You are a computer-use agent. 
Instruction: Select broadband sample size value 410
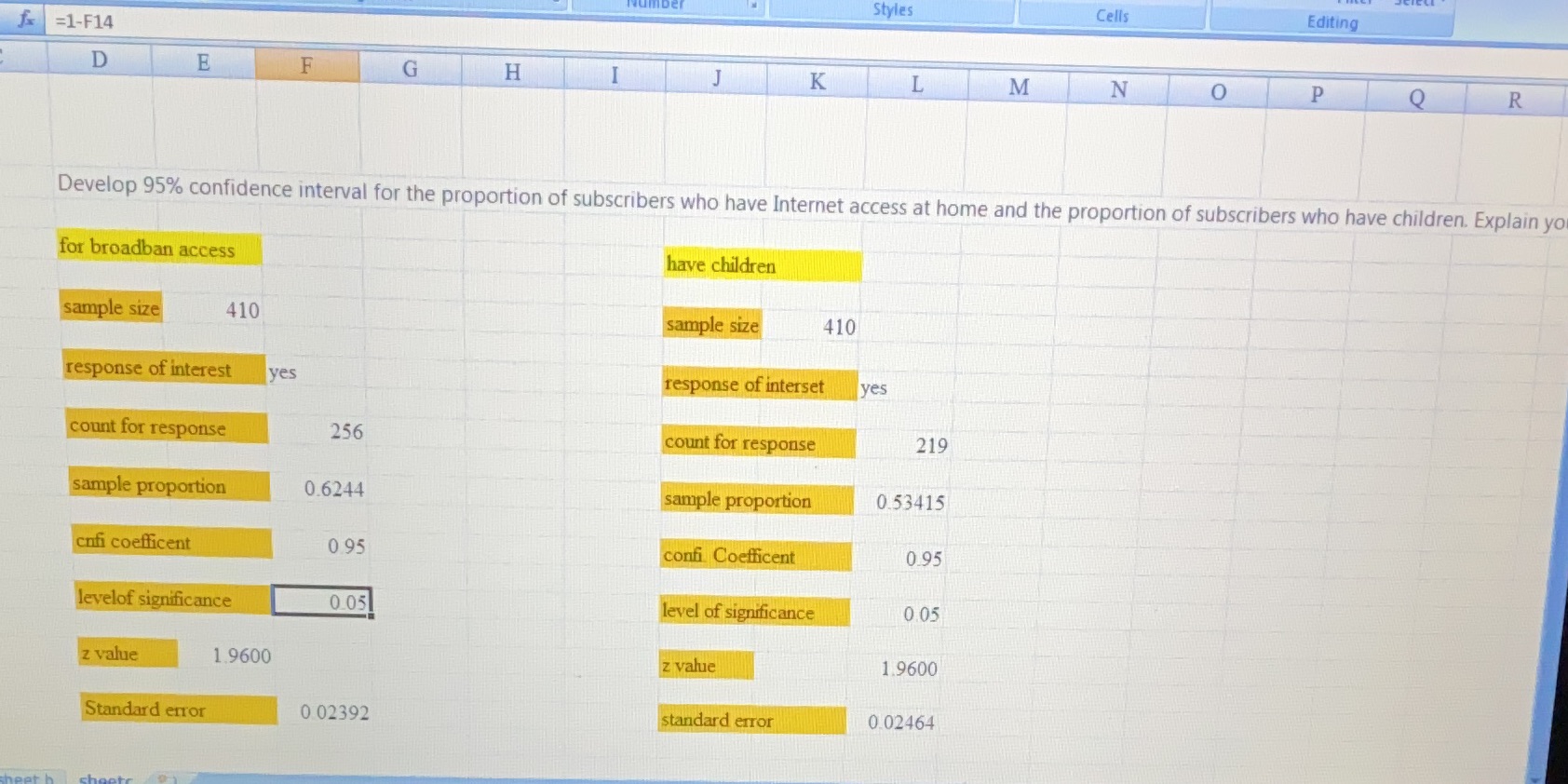(x=242, y=310)
